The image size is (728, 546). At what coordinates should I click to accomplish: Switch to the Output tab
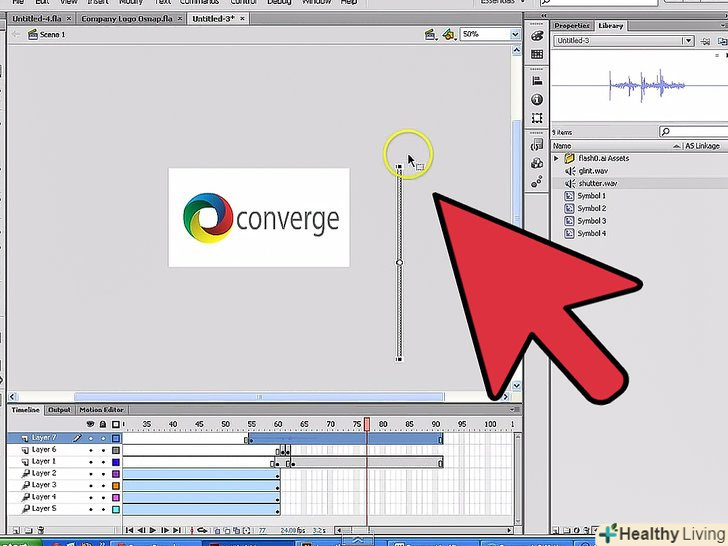(59, 410)
